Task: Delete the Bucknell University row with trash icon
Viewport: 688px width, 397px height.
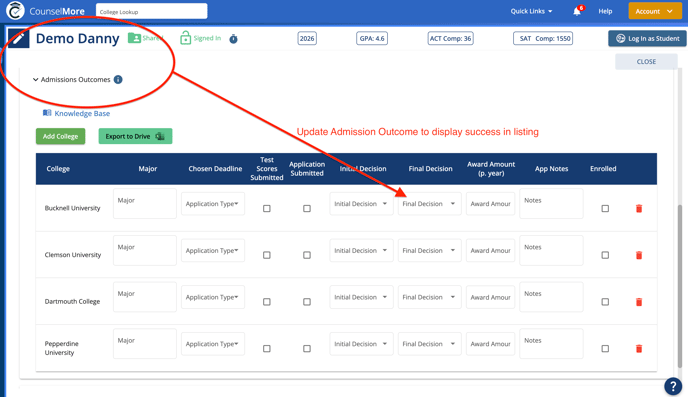Action: (x=639, y=208)
